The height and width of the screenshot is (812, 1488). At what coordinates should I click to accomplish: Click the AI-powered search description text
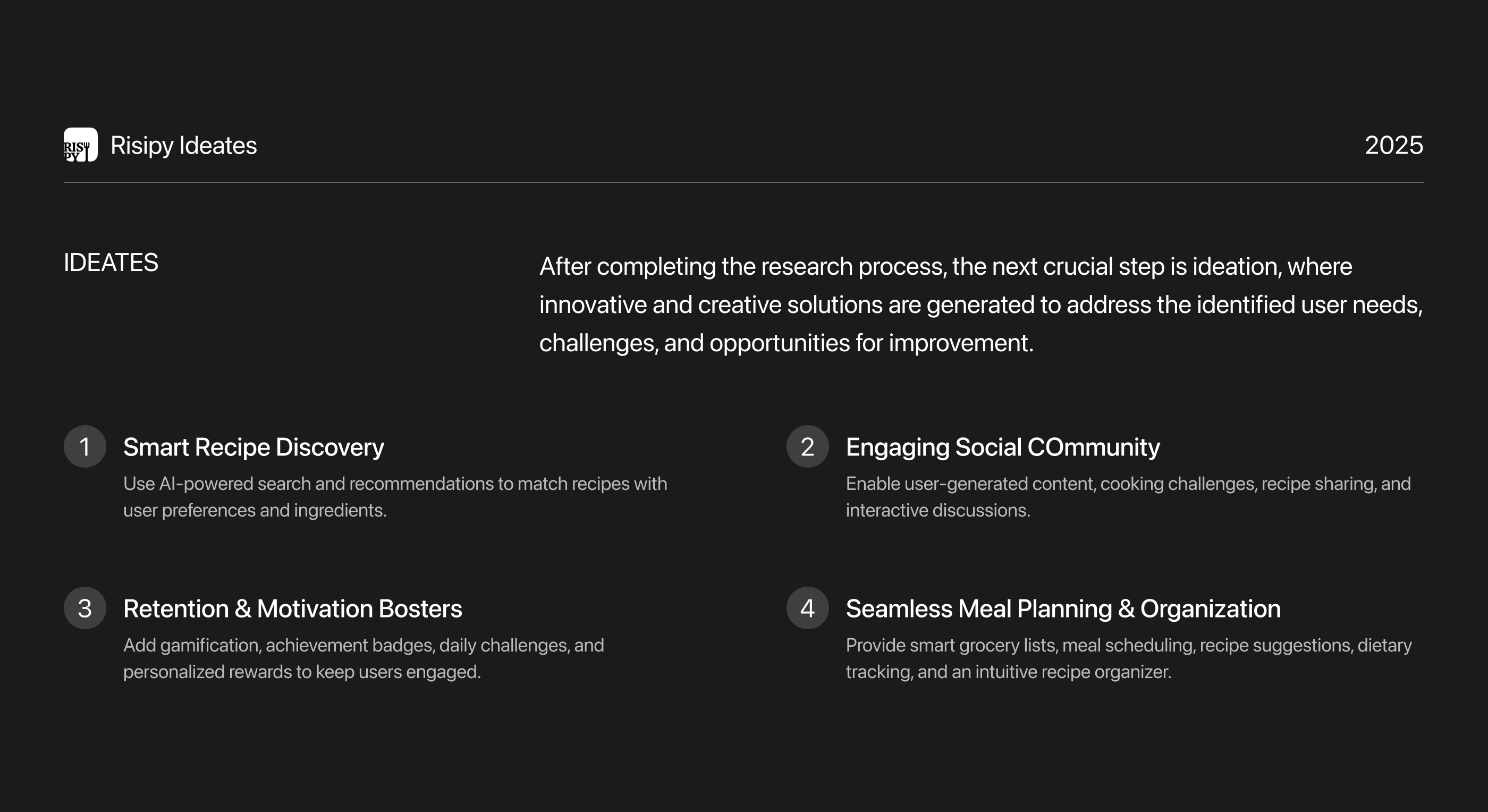pyautogui.click(x=394, y=497)
